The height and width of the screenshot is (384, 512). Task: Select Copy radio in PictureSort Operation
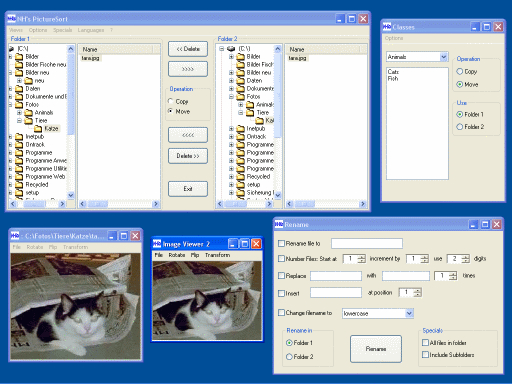point(171,101)
